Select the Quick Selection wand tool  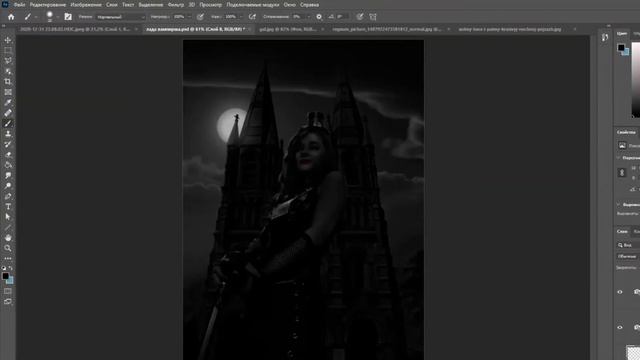[8, 71]
